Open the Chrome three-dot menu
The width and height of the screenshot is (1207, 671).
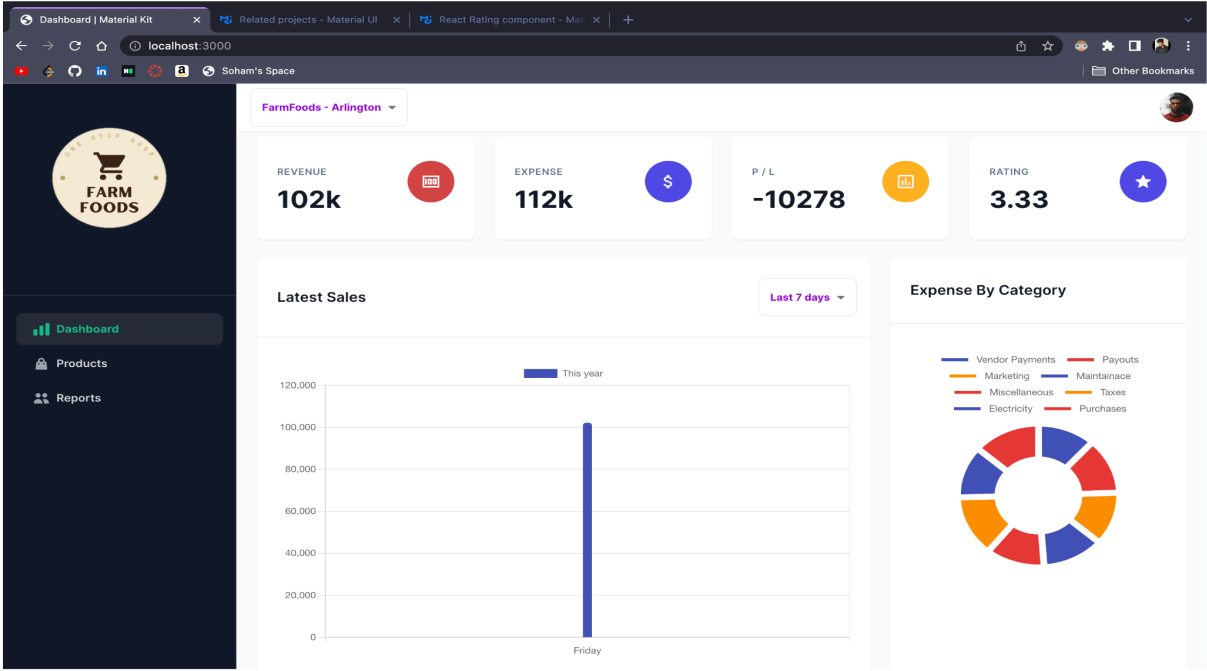coord(1188,45)
